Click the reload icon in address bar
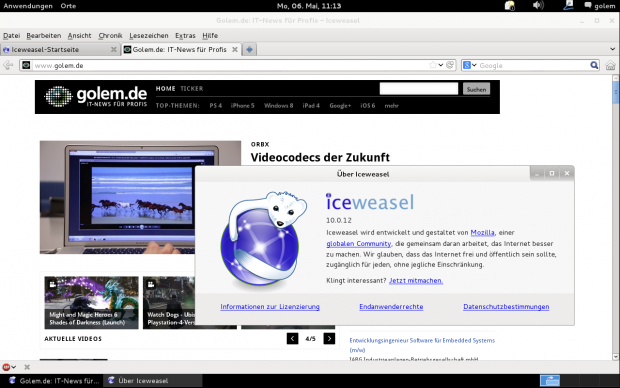This screenshot has width=620, height=388. pyautogui.click(x=450, y=65)
